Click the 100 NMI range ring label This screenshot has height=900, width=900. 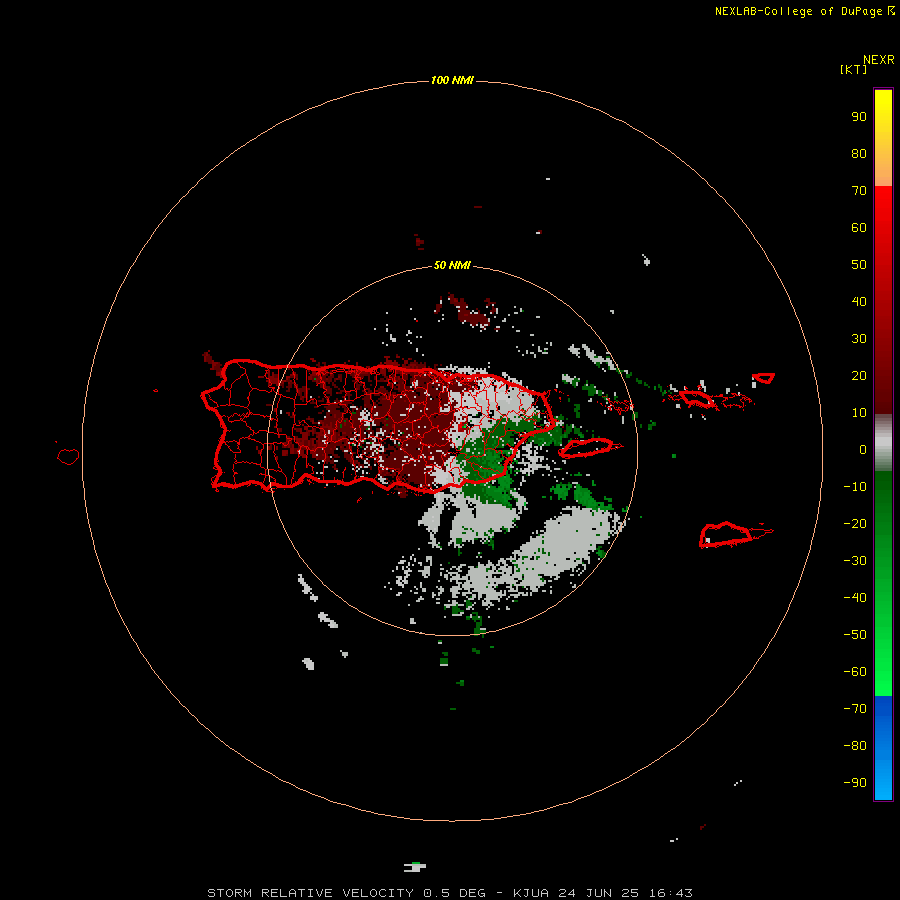coord(452,80)
